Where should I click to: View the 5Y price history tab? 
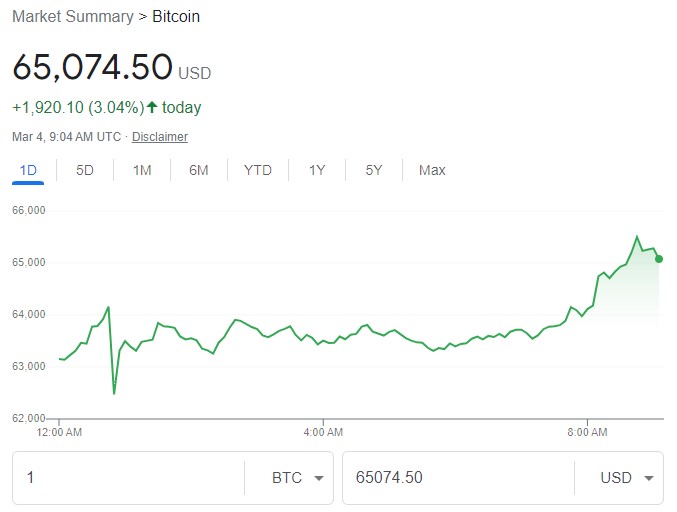click(374, 170)
